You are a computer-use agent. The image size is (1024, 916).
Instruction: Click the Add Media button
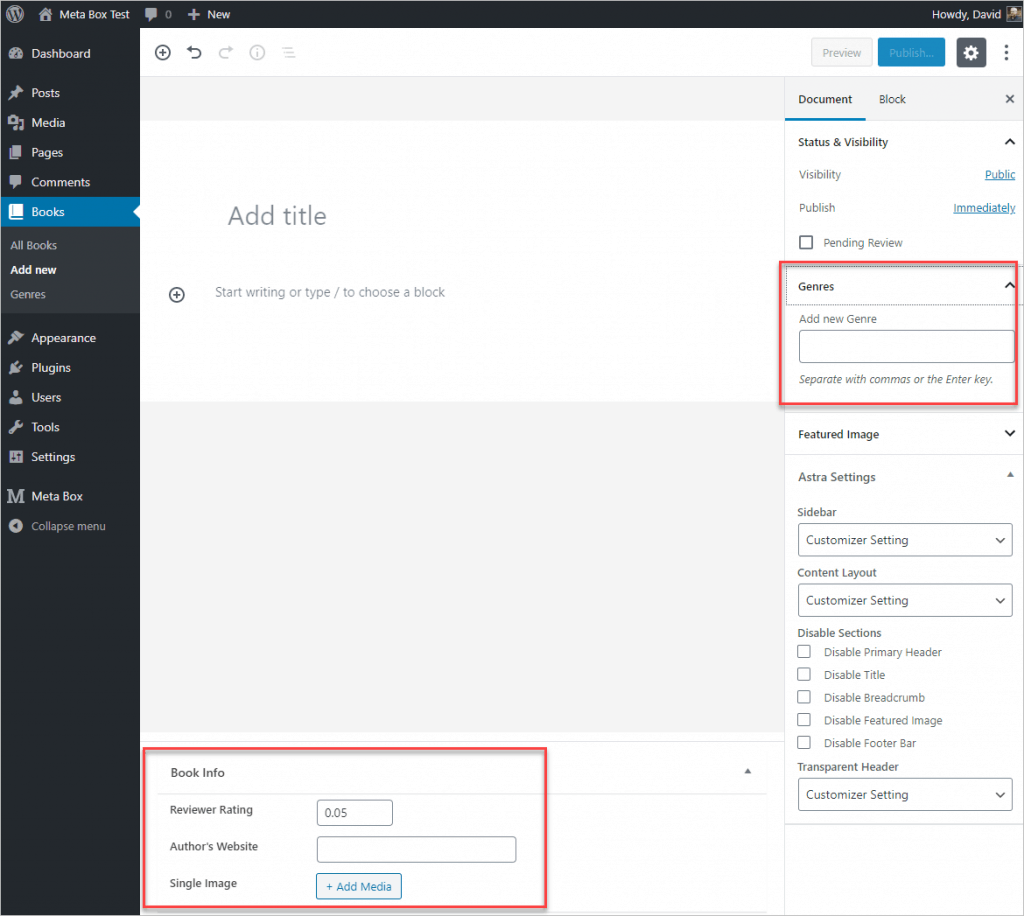coord(359,886)
